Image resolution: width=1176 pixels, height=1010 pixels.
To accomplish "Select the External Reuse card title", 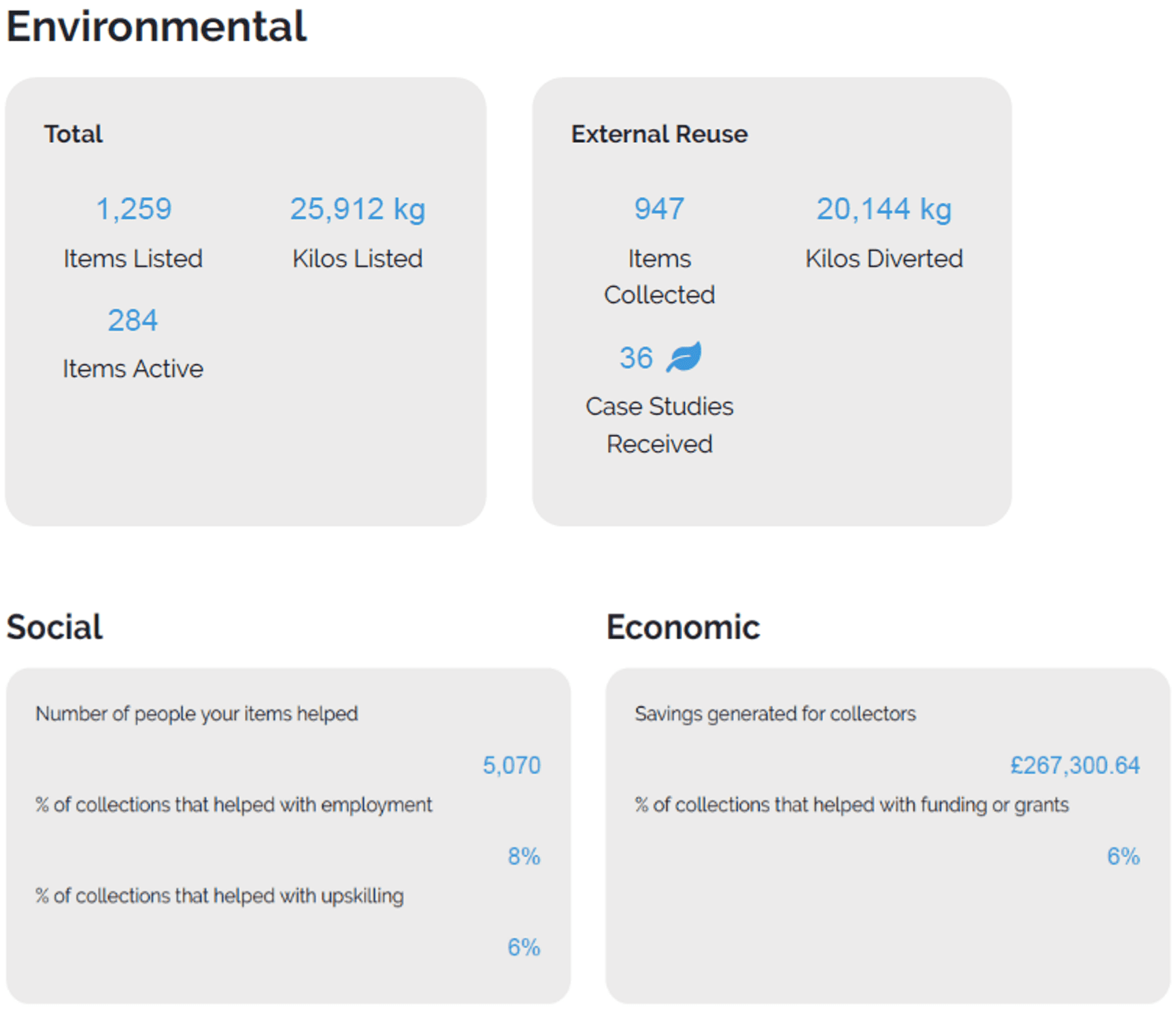I will coord(659,134).
